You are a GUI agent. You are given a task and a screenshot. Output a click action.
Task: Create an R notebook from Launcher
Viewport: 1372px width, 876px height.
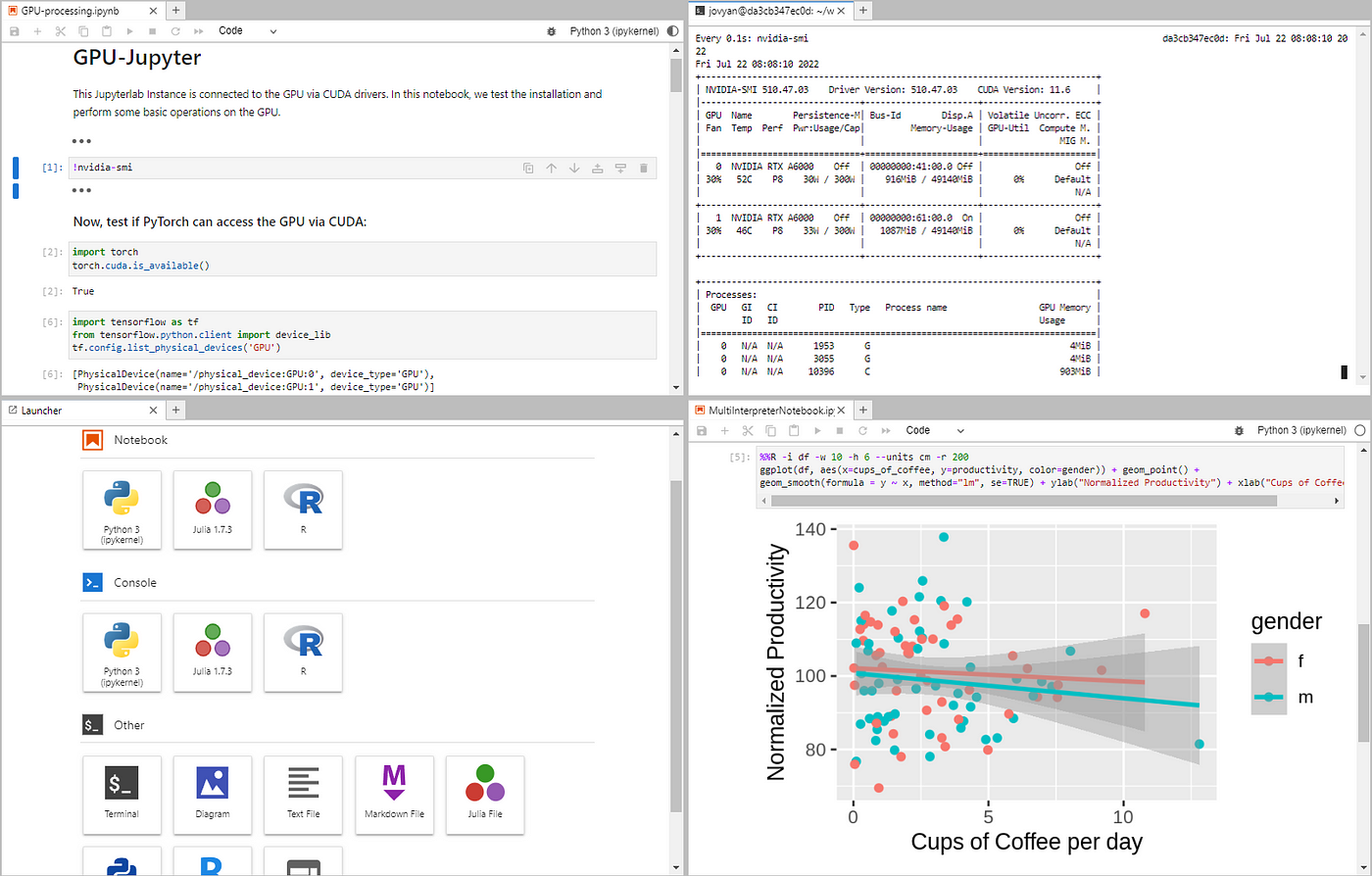click(304, 510)
